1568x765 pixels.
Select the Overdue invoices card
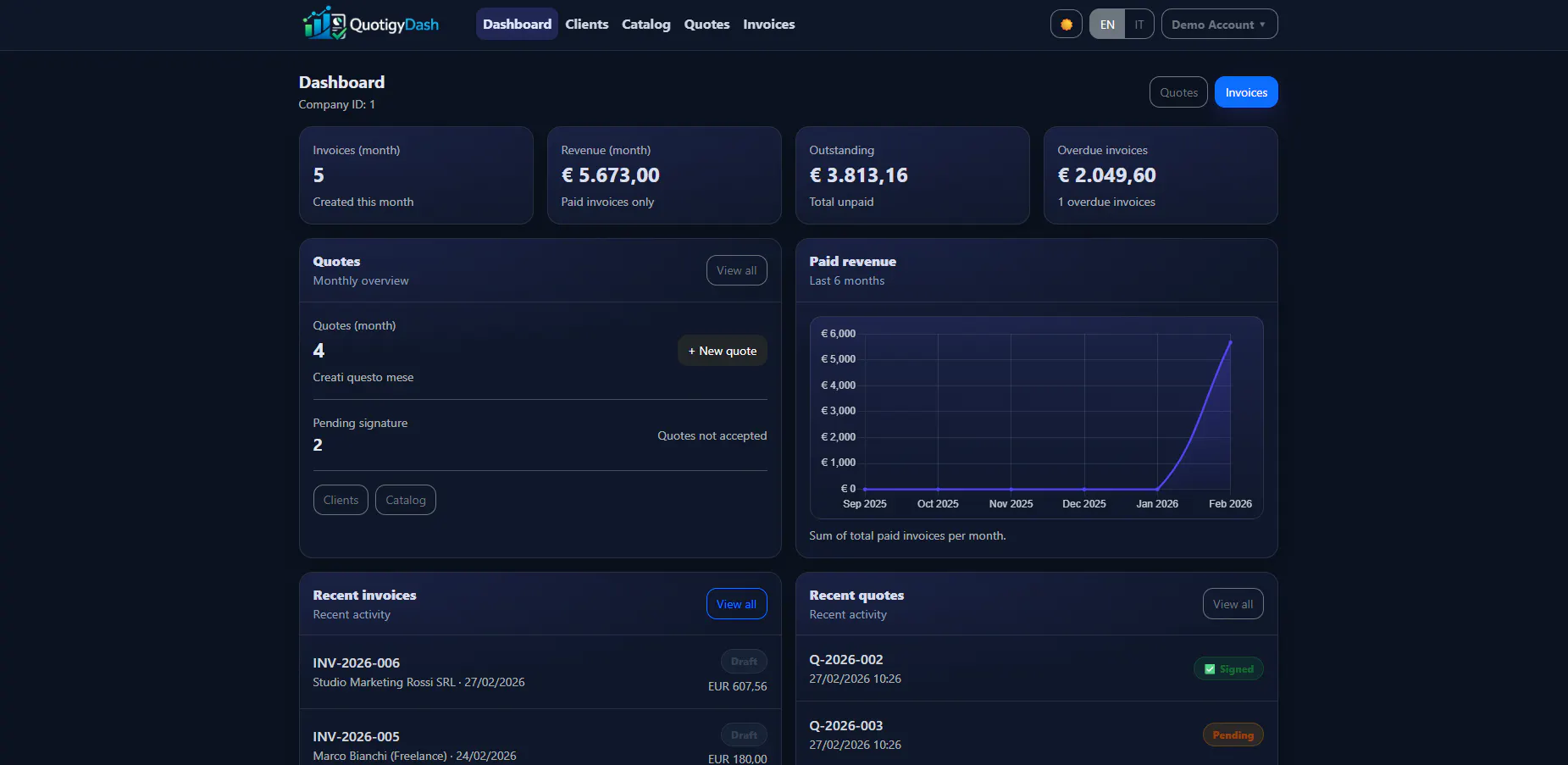tap(1161, 175)
